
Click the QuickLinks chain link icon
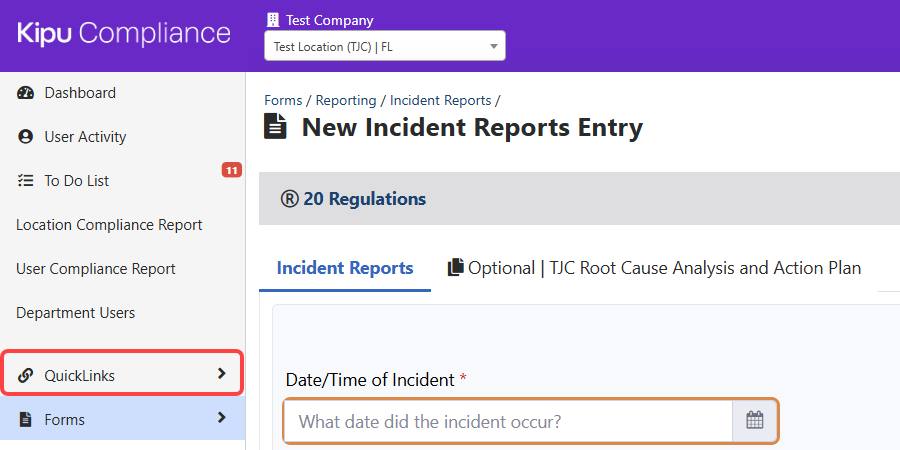26,376
